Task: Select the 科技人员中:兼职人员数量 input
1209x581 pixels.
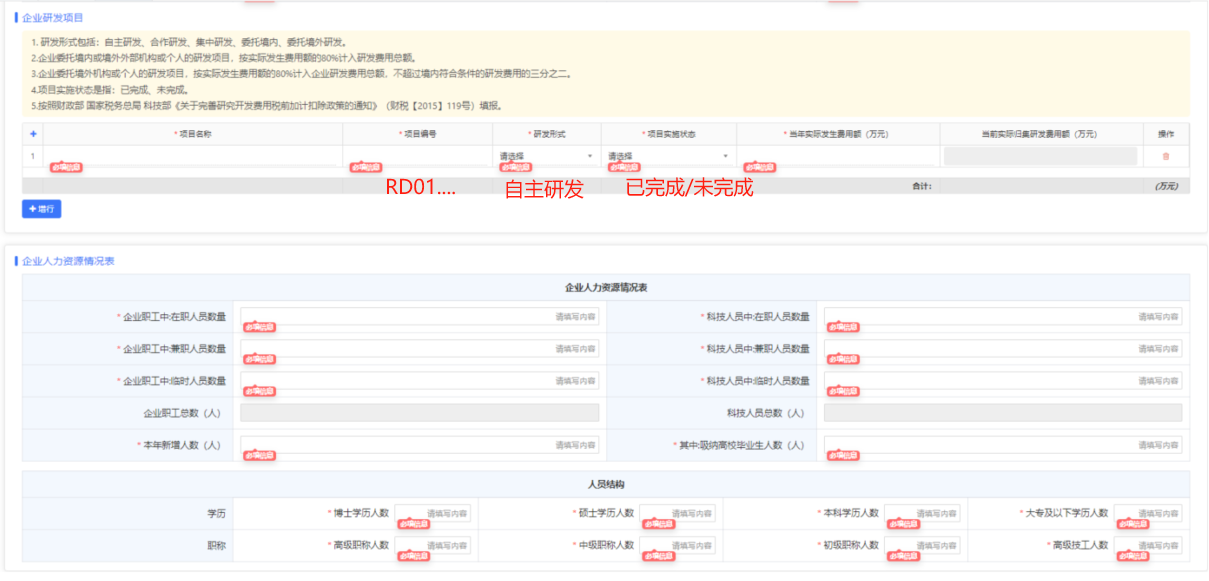Action: (x=1002, y=349)
